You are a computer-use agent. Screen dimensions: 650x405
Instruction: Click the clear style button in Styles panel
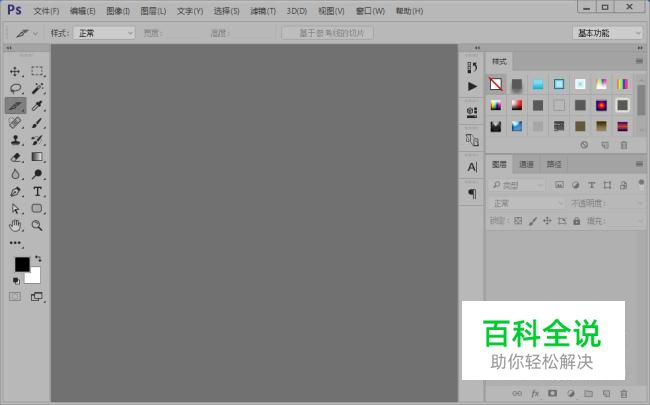pos(584,145)
